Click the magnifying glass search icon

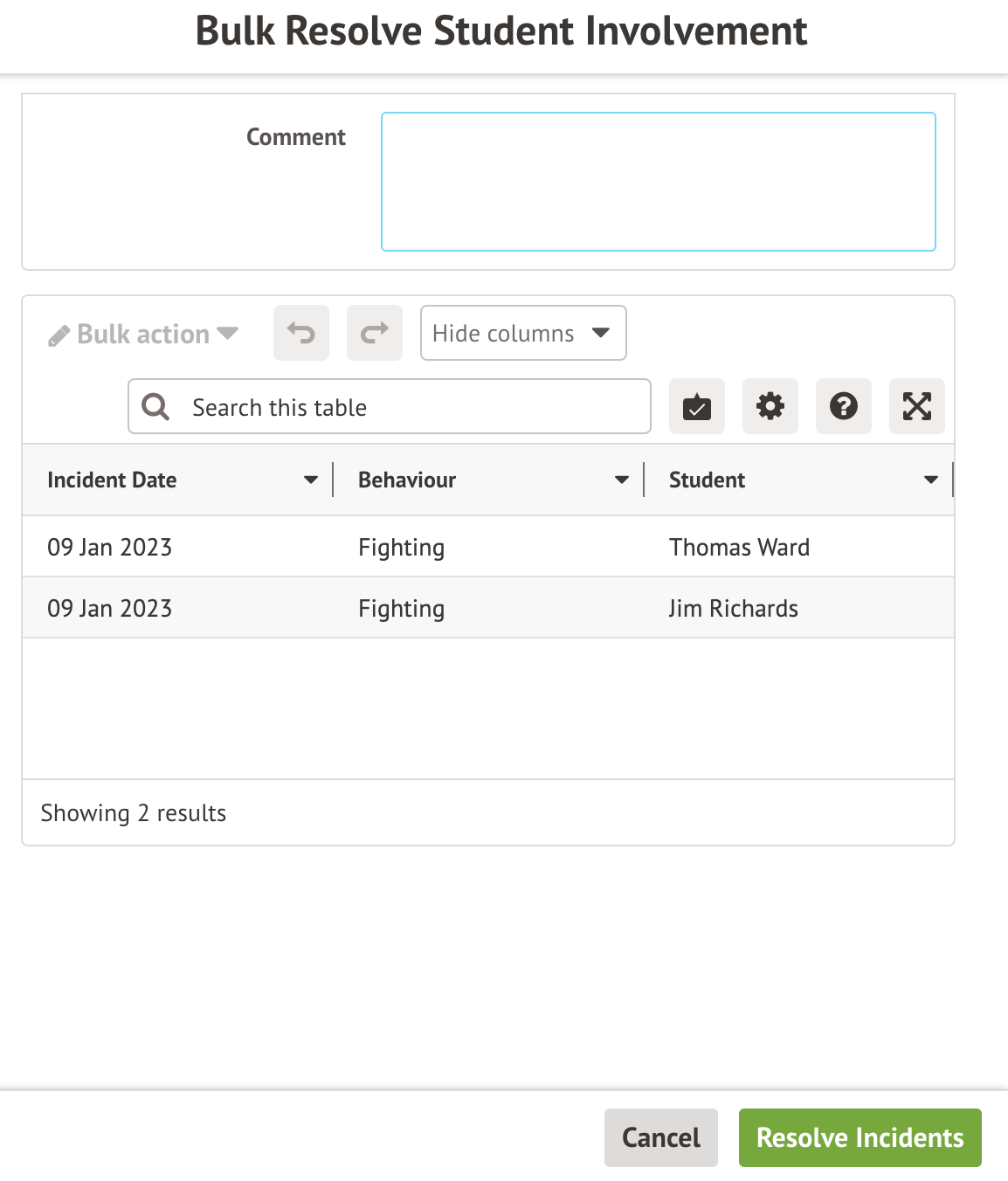point(156,407)
